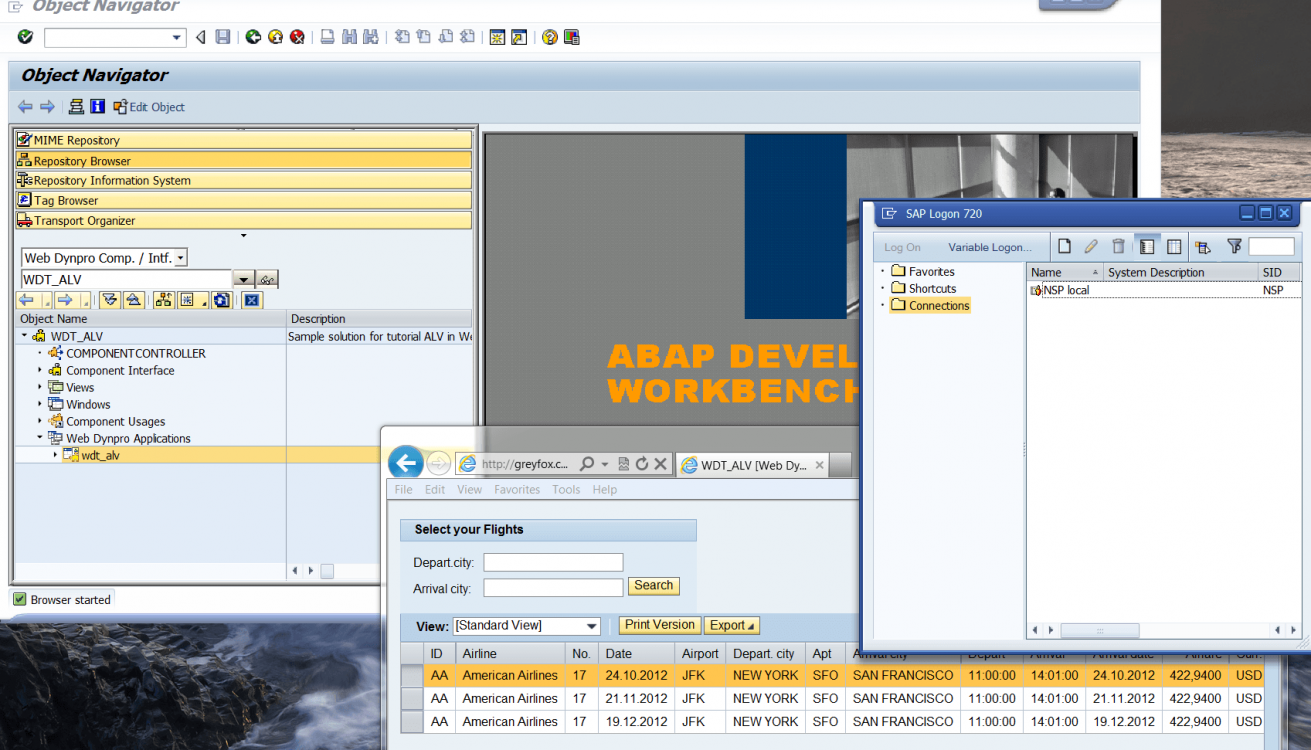
Task: Click the browser blue Back arrow
Action: coord(405,463)
